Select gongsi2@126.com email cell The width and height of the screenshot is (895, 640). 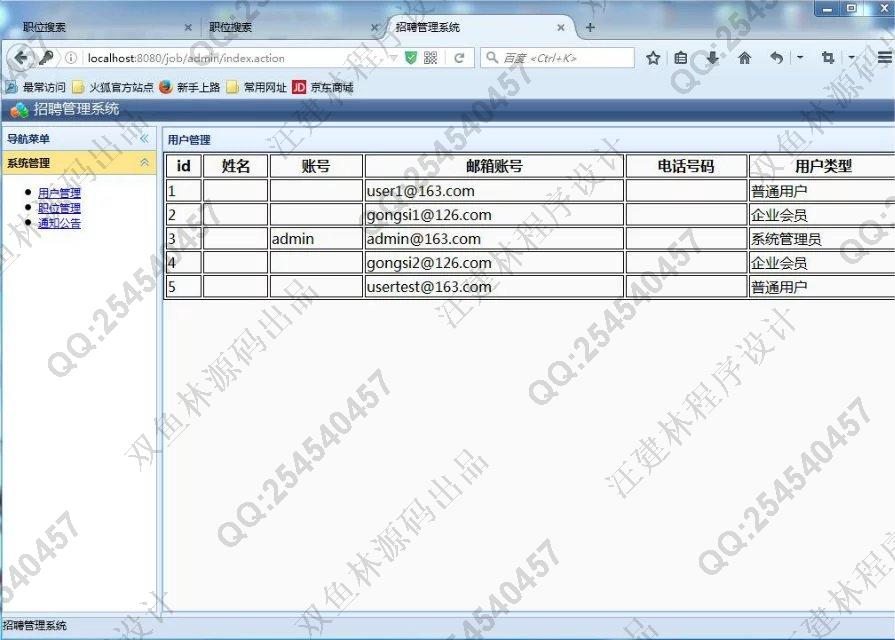point(494,263)
